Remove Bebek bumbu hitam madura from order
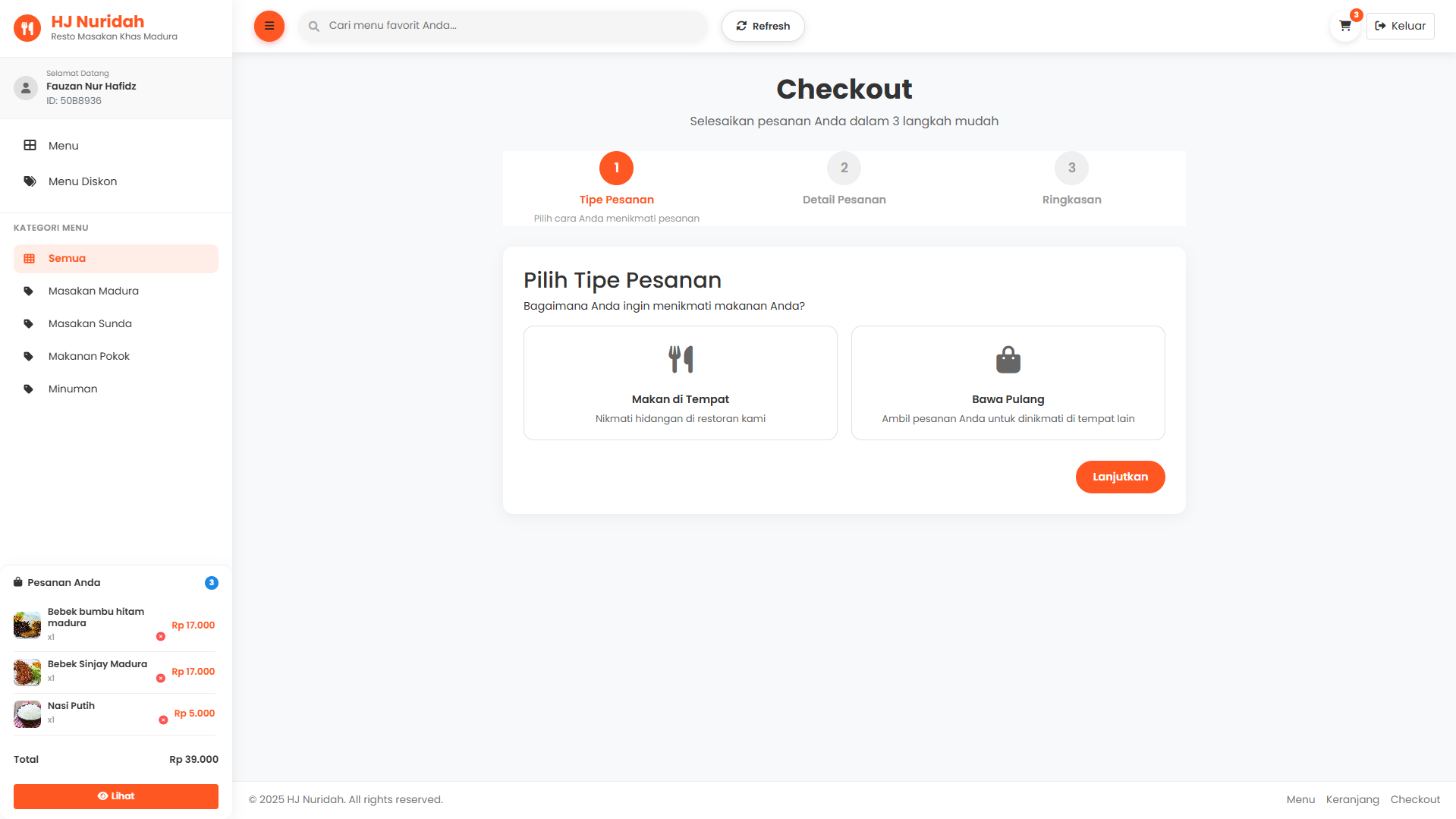This screenshot has width=1456, height=819. tap(161, 637)
